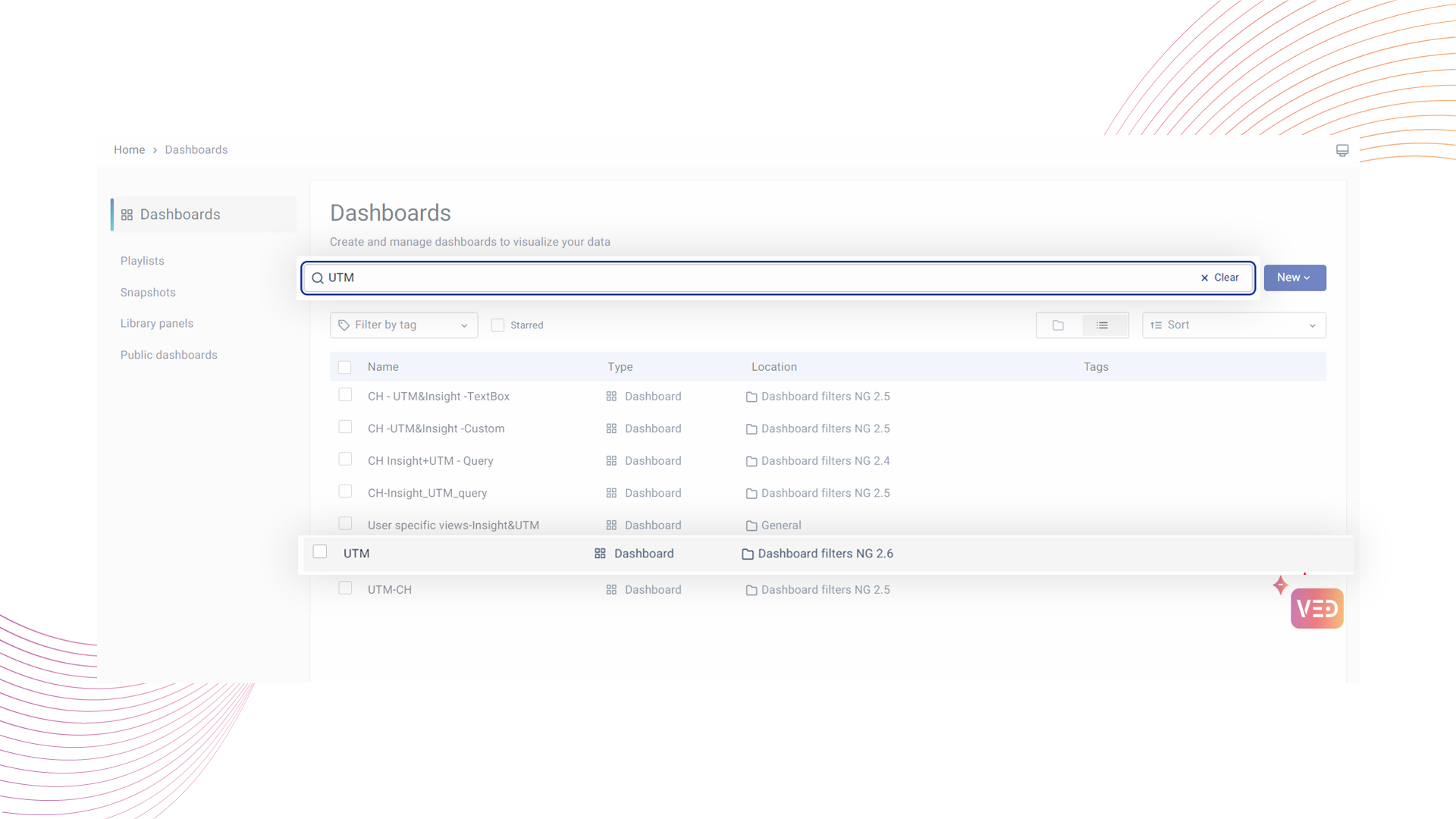Click the Home breadcrumb link
Image resolution: width=1456 pixels, height=819 pixels.
pos(129,150)
